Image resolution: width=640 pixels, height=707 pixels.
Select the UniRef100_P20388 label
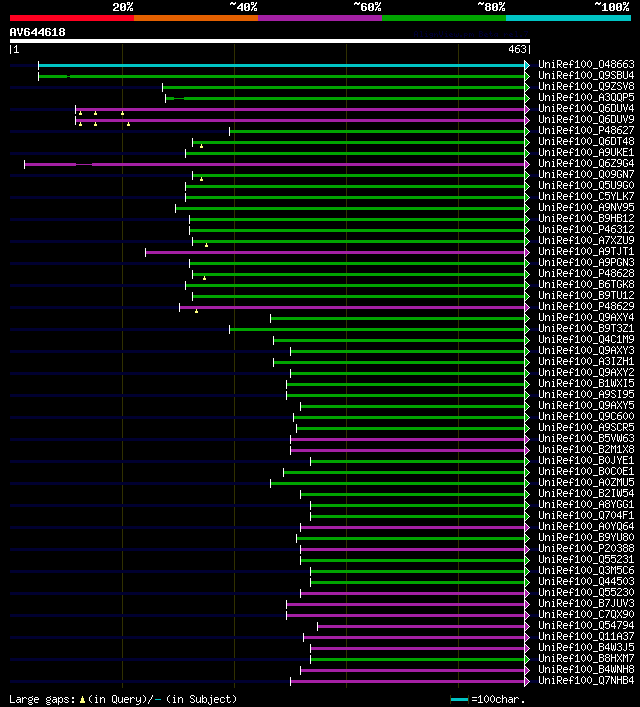[x=586, y=549]
